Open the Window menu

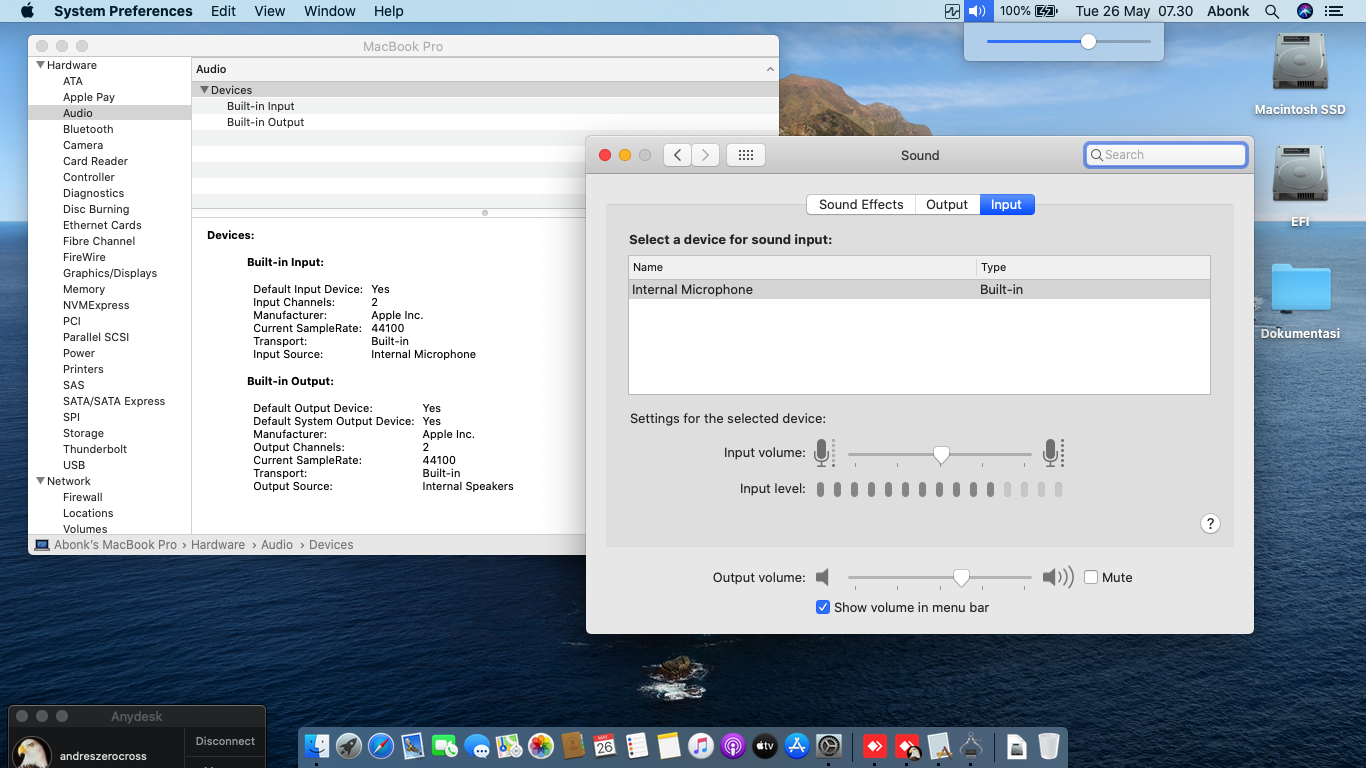click(x=329, y=11)
